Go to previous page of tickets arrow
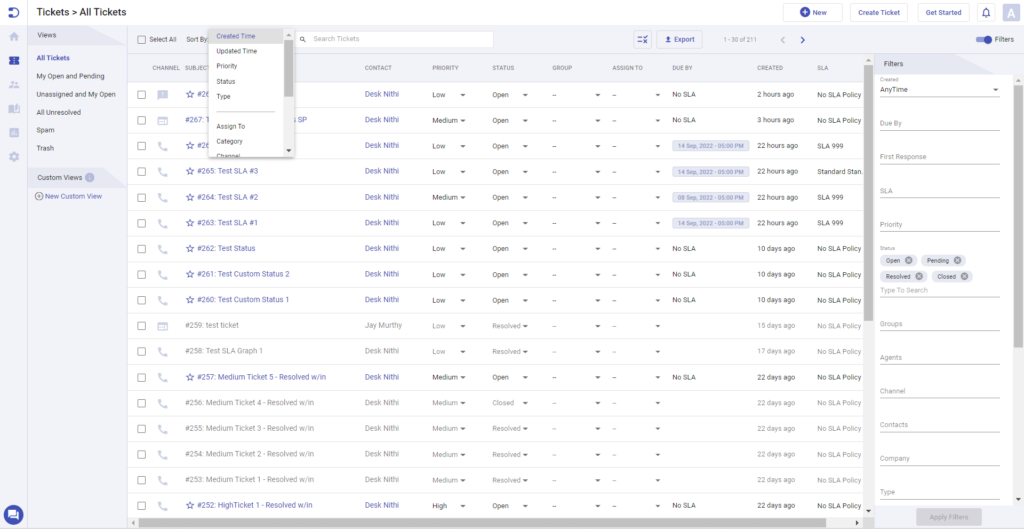 coord(782,40)
